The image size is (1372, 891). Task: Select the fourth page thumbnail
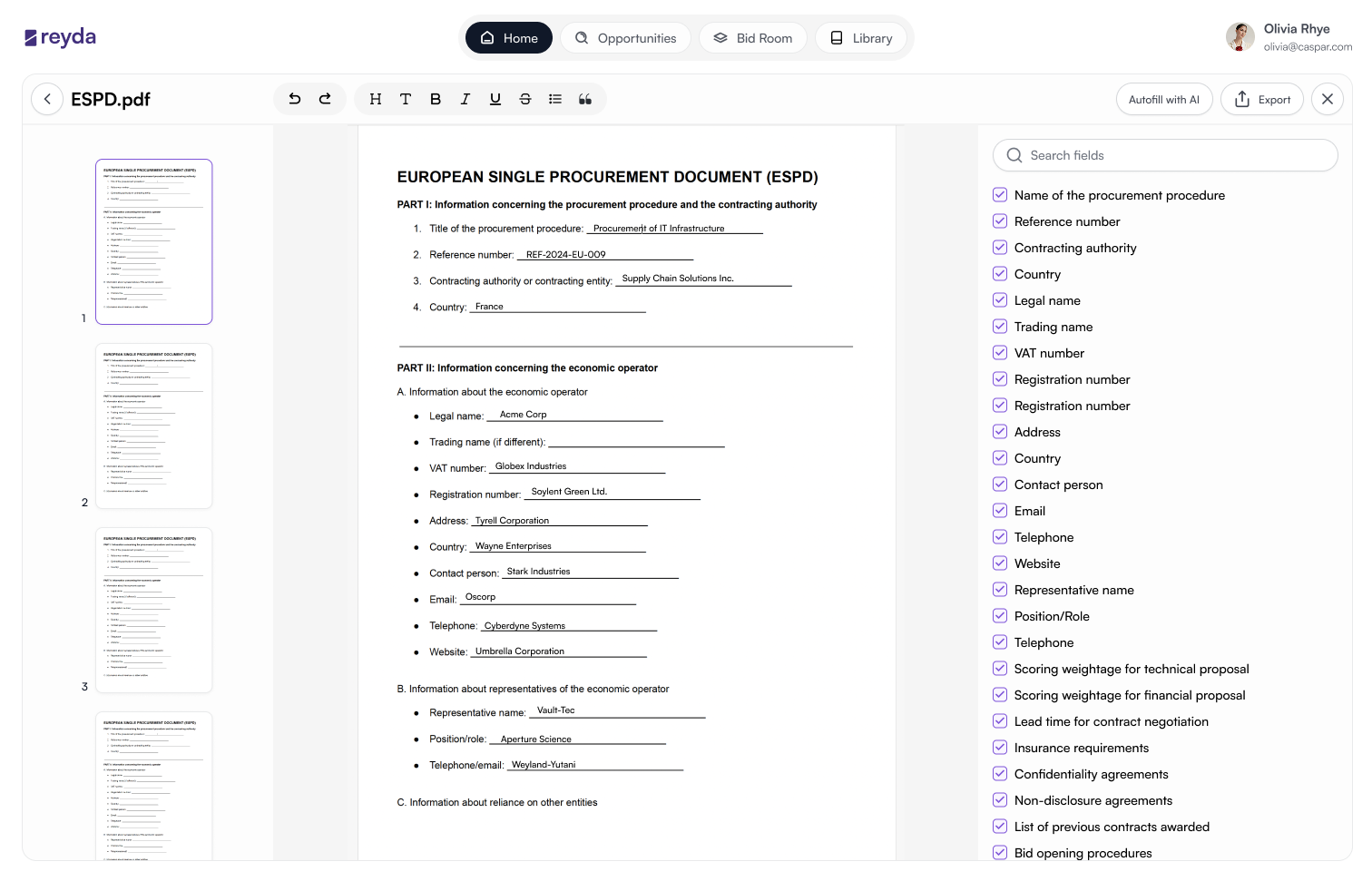pos(154,787)
